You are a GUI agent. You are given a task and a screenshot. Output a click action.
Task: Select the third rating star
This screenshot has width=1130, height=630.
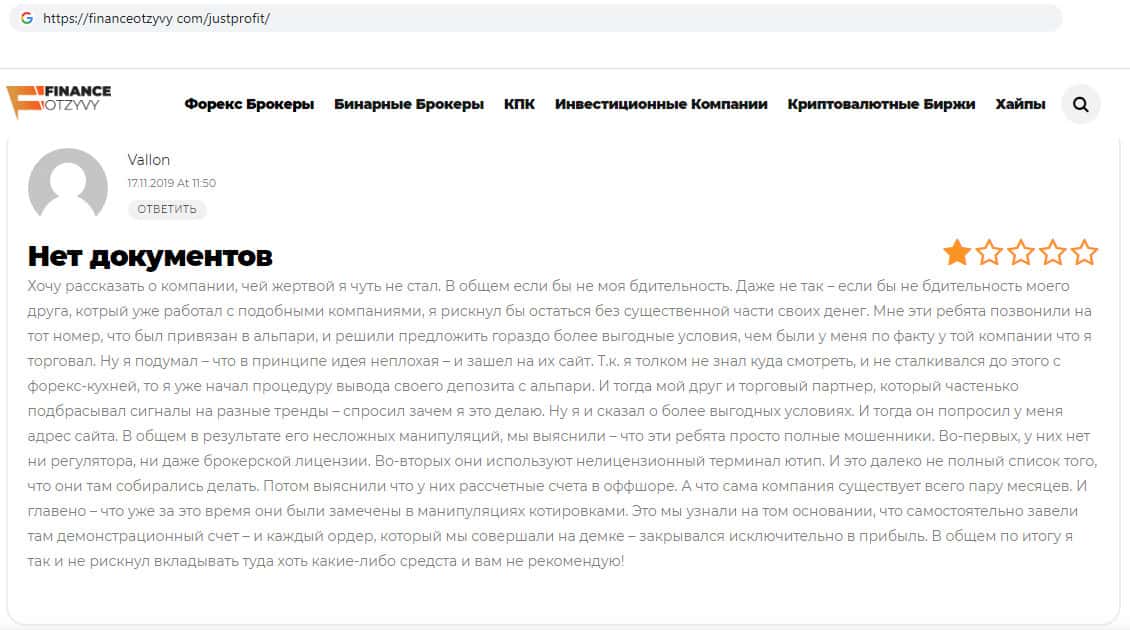1020,252
